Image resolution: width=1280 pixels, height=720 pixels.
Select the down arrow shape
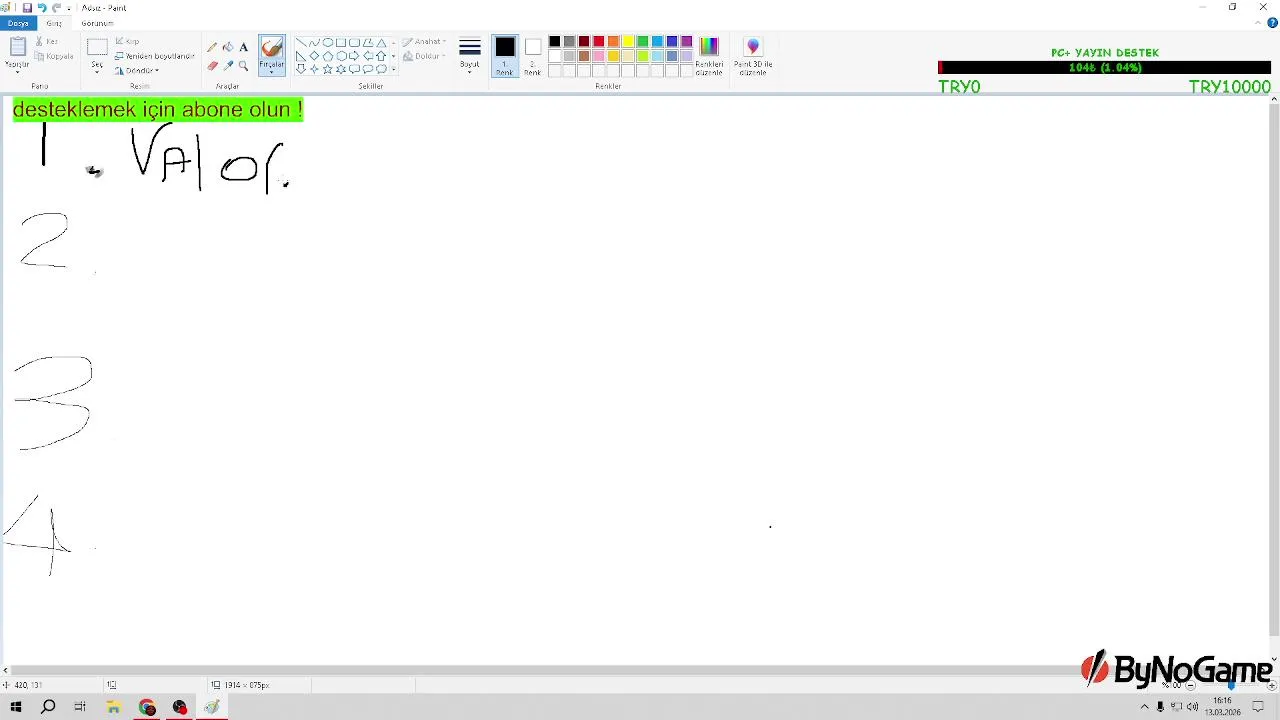coord(300,69)
